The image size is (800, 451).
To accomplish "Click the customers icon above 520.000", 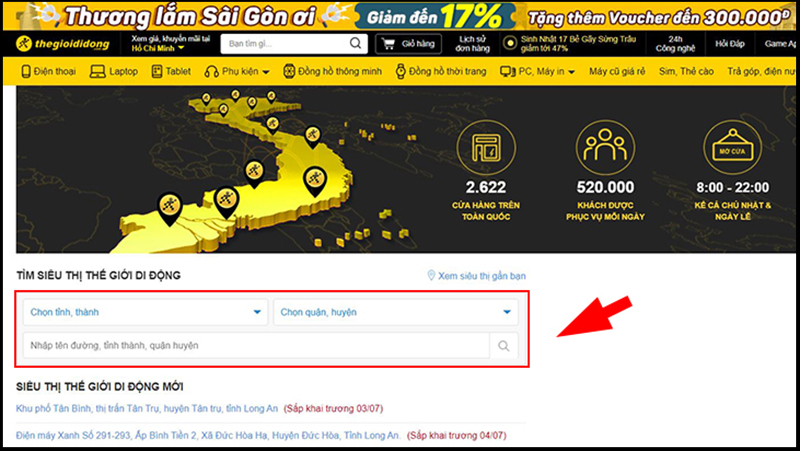I will 605,147.
